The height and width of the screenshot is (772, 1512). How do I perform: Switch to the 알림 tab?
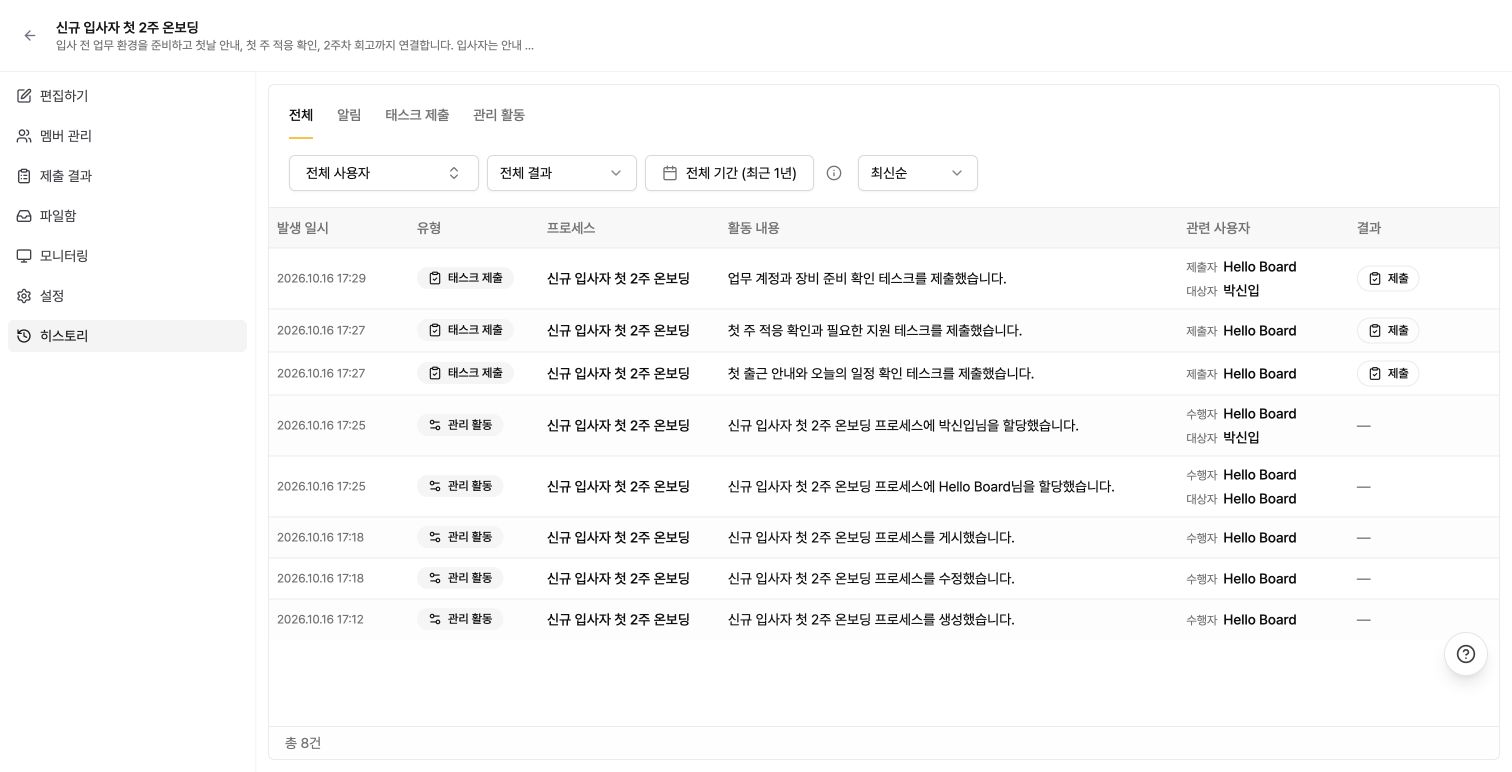click(349, 115)
